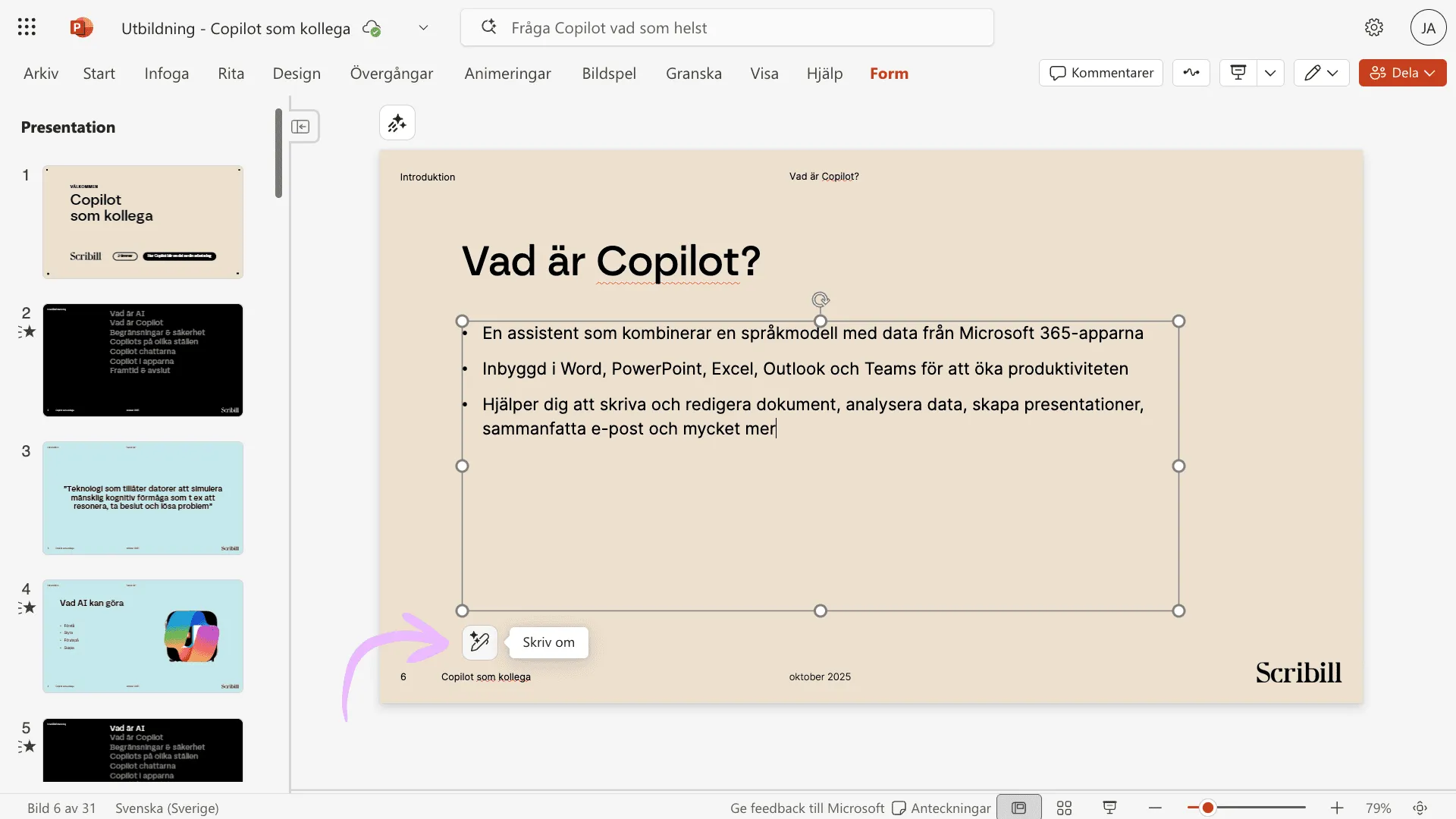Open the Design tab
The image size is (1456, 819).
[x=297, y=74]
